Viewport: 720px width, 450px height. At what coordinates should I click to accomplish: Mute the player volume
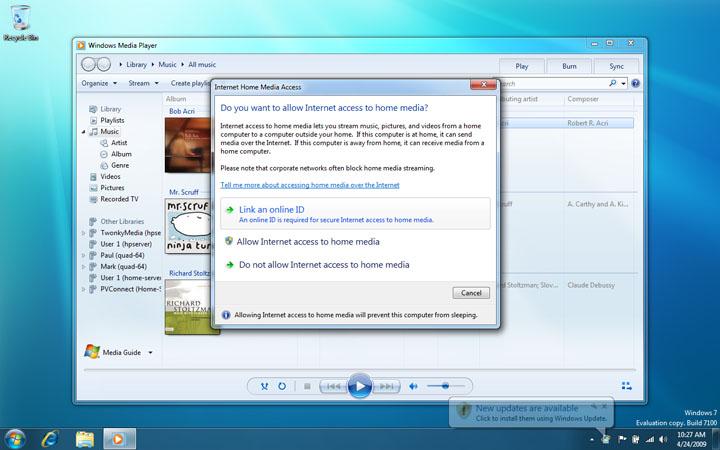coord(413,386)
